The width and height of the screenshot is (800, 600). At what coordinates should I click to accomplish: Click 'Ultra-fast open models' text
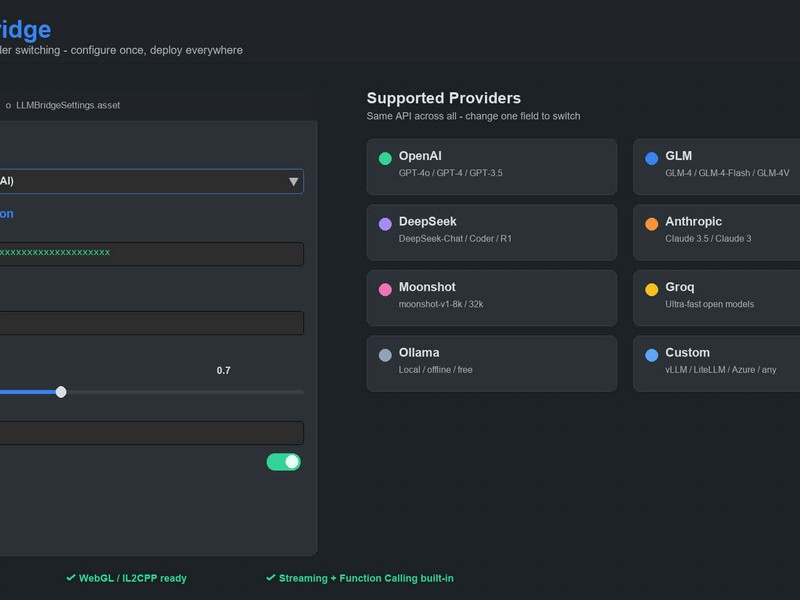point(709,304)
